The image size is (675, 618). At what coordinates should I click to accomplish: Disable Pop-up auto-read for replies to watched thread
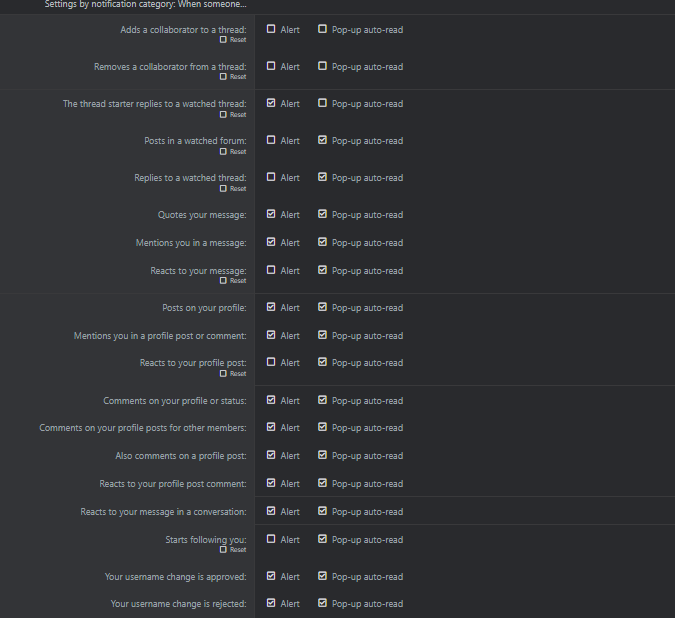pyautogui.click(x=322, y=177)
